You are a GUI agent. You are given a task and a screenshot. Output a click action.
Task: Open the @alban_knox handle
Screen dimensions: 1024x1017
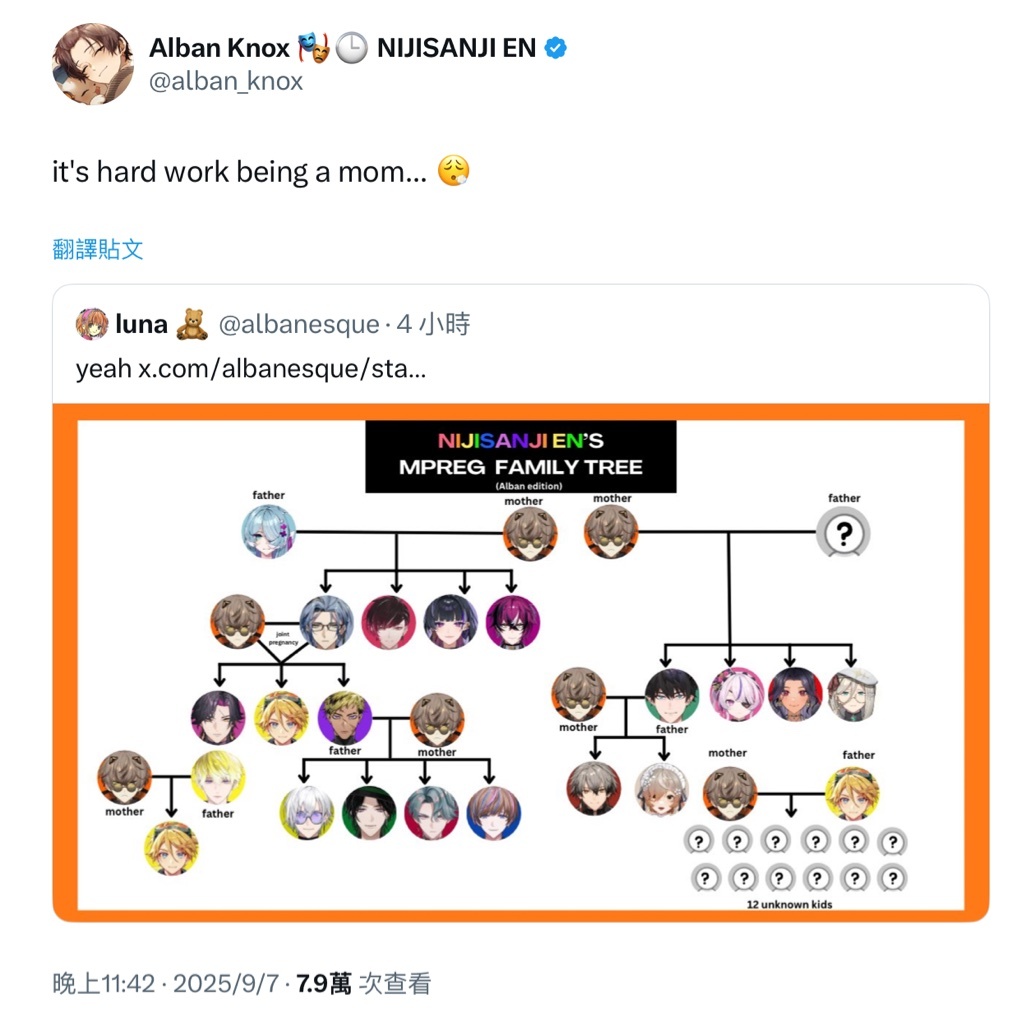[226, 82]
